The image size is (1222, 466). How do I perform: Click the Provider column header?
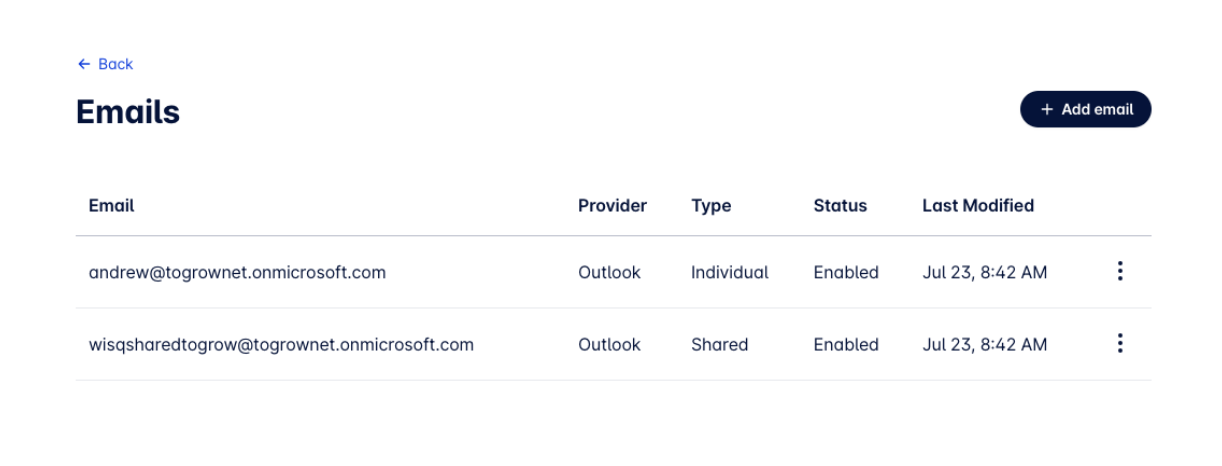point(612,206)
